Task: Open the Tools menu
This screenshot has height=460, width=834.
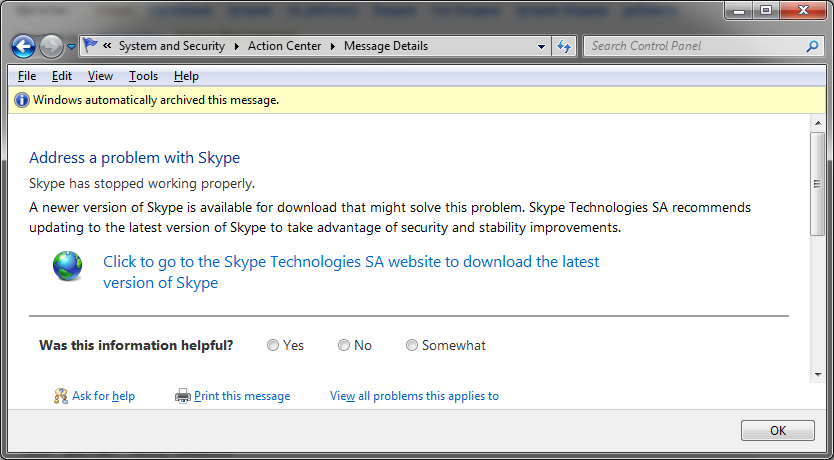Action: coord(143,76)
